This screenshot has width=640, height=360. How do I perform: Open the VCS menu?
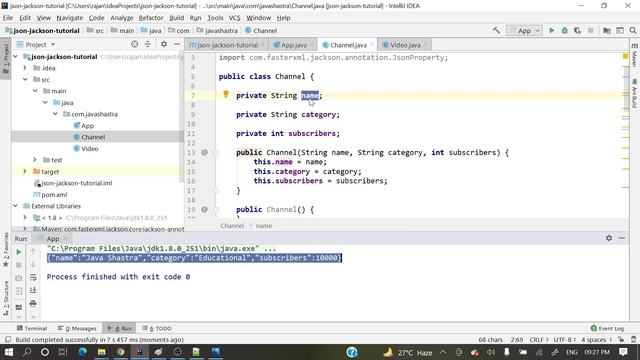(234, 18)
